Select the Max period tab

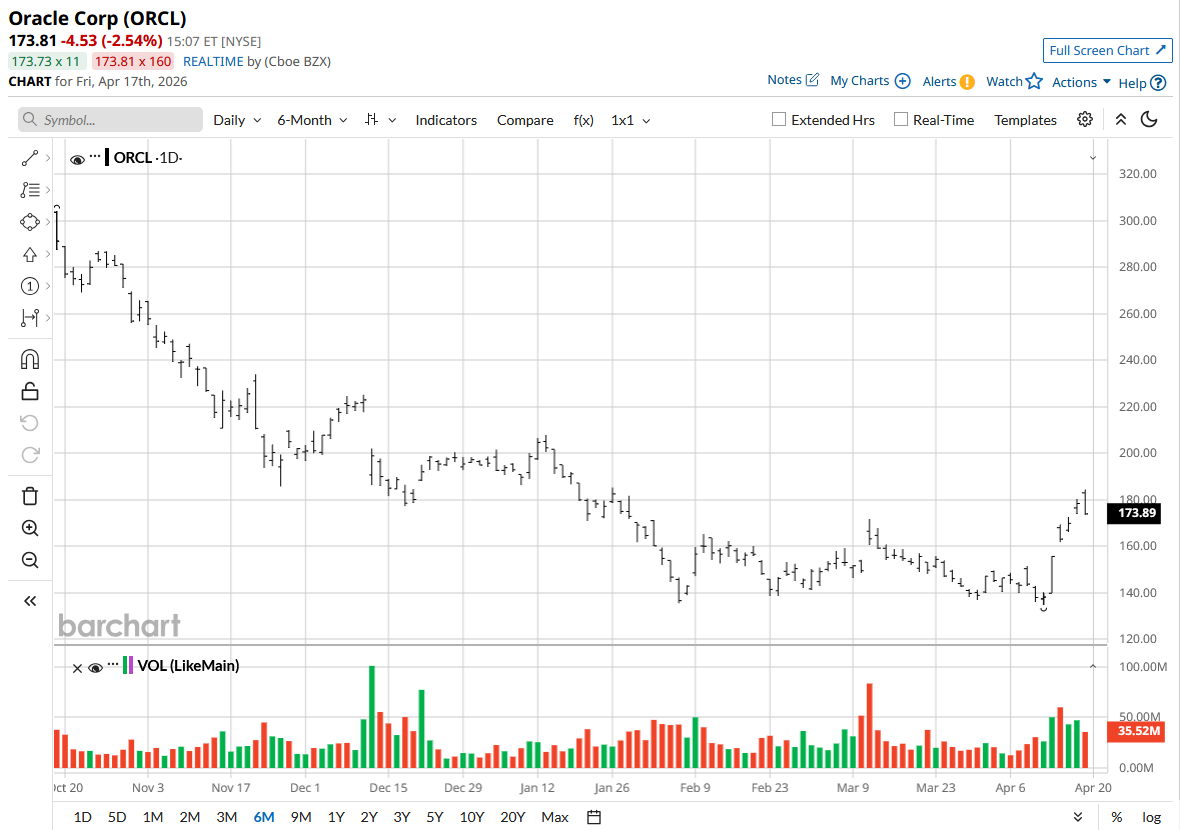(555, 817)
